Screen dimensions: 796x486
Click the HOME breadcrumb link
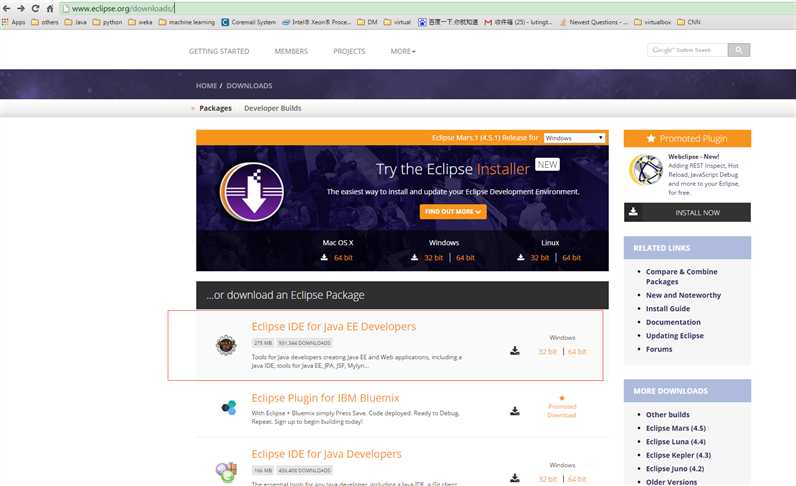(x=206, y=86)
